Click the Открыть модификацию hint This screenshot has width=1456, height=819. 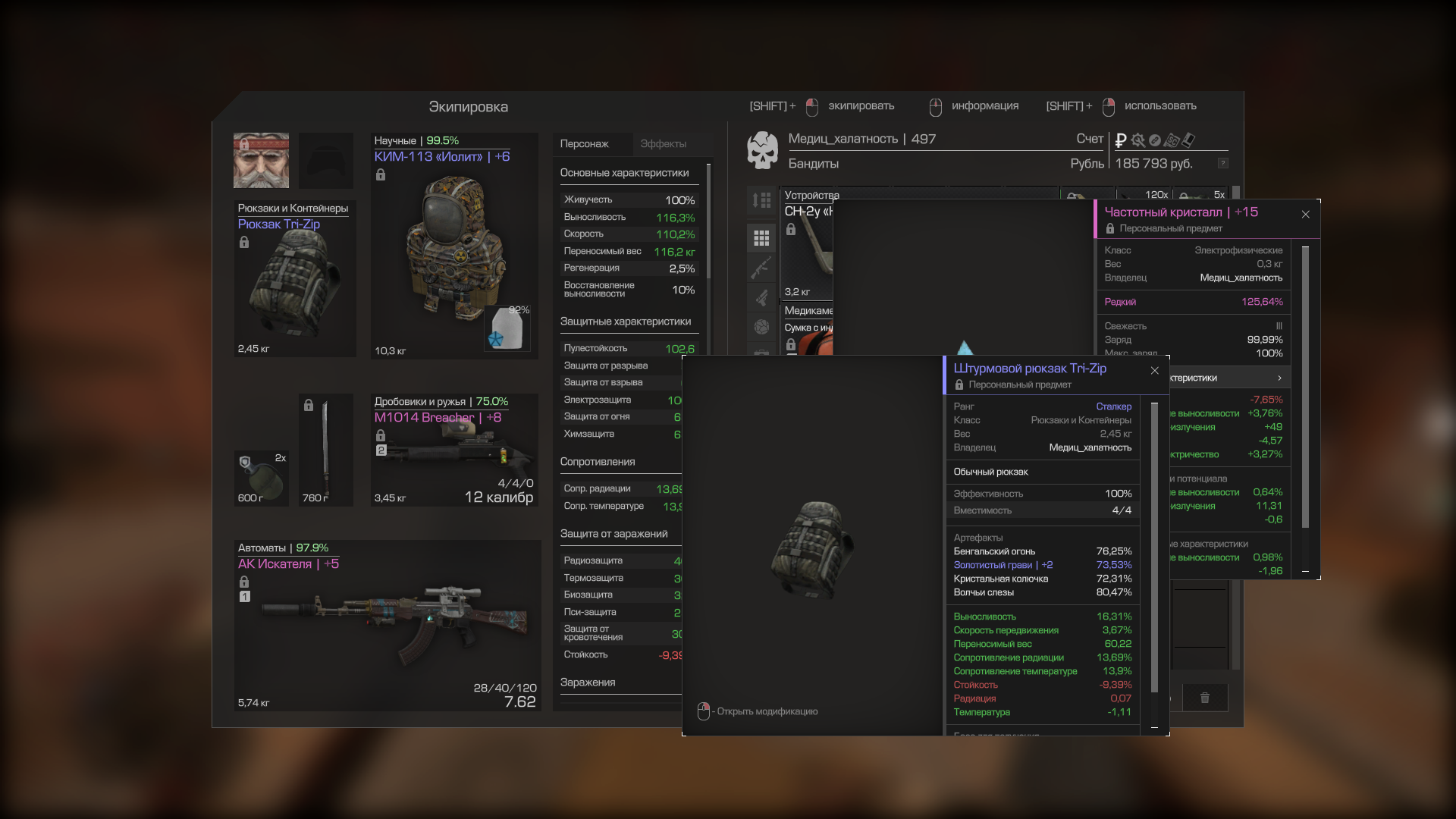(767, 711)
